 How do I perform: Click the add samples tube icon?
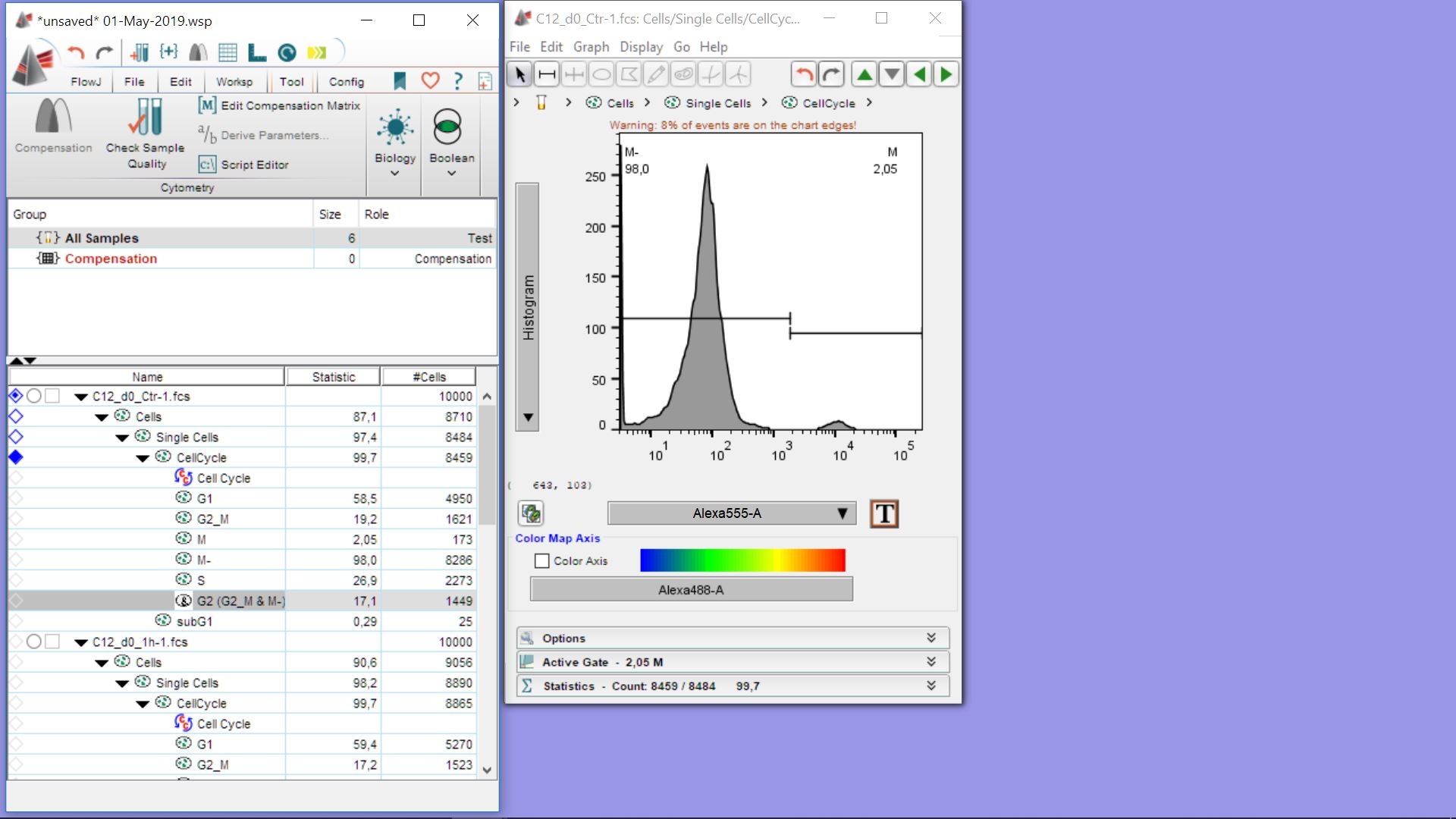(x=140, y=52)
